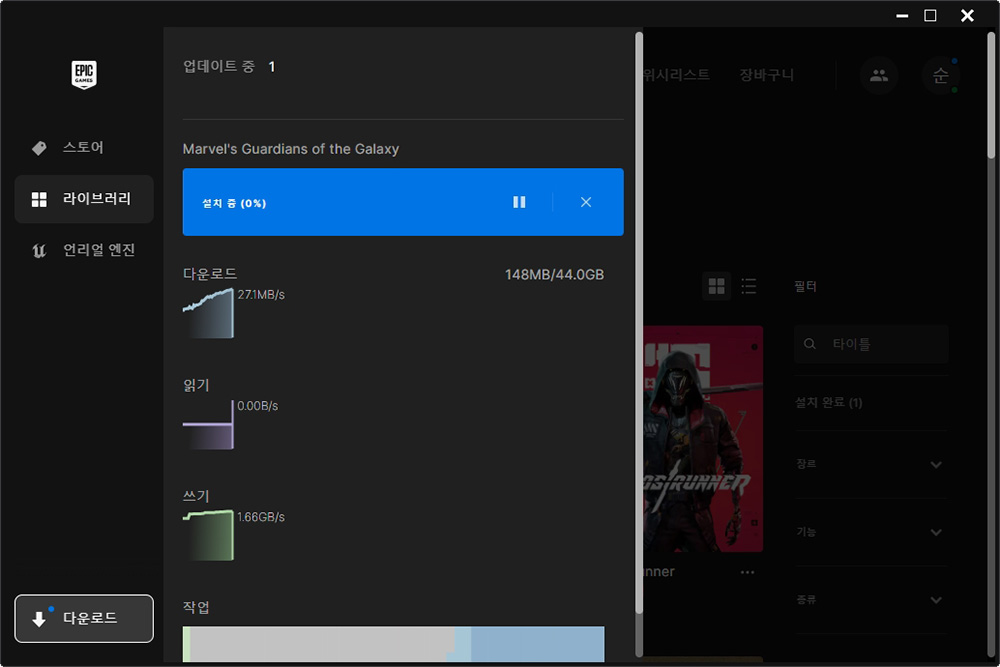Click the 1.66GB/s write speed value

tap(261, 517)
